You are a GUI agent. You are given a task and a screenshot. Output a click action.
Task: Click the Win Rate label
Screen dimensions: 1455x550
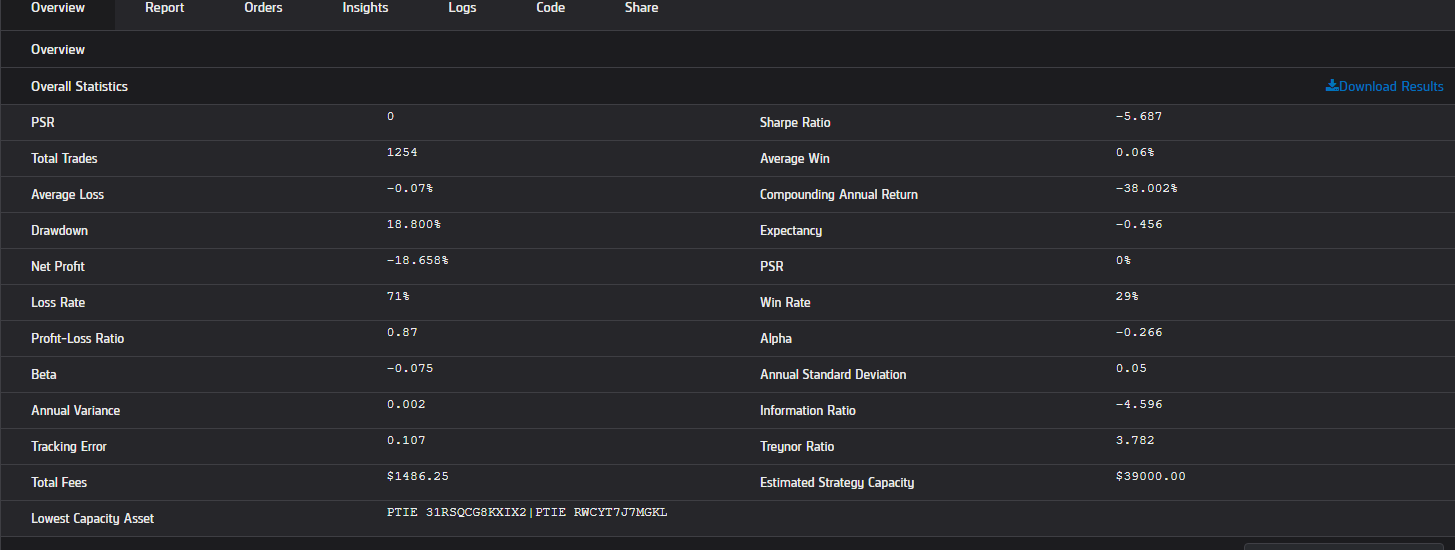click(785, 303)
